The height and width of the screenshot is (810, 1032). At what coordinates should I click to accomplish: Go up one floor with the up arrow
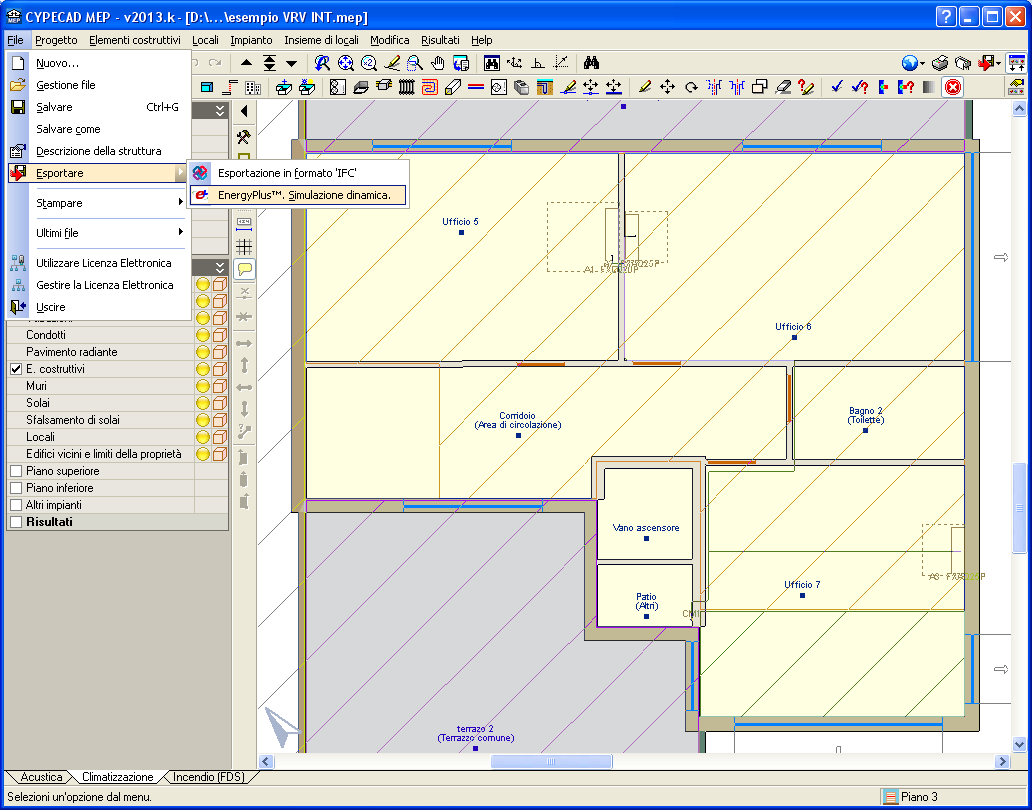click(246, 63)
